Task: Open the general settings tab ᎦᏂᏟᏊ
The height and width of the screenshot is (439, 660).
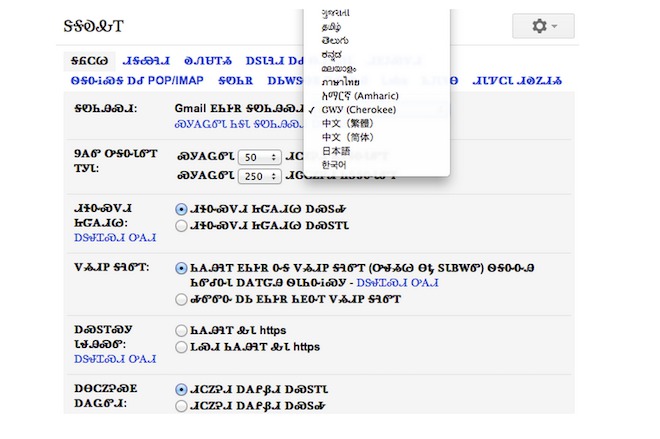Action: 89,61
